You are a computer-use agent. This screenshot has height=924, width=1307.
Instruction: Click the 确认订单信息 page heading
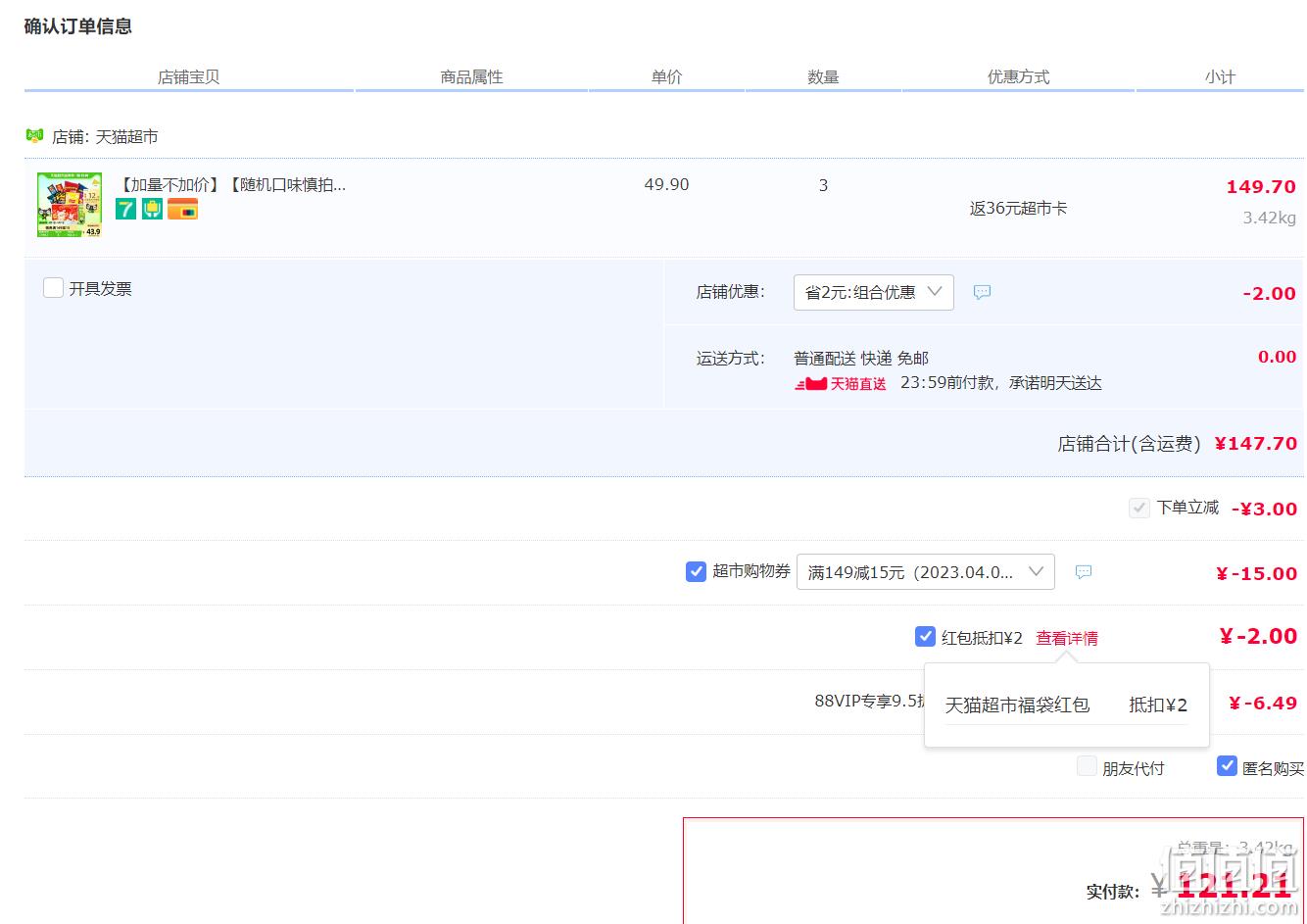coord(78,26)
